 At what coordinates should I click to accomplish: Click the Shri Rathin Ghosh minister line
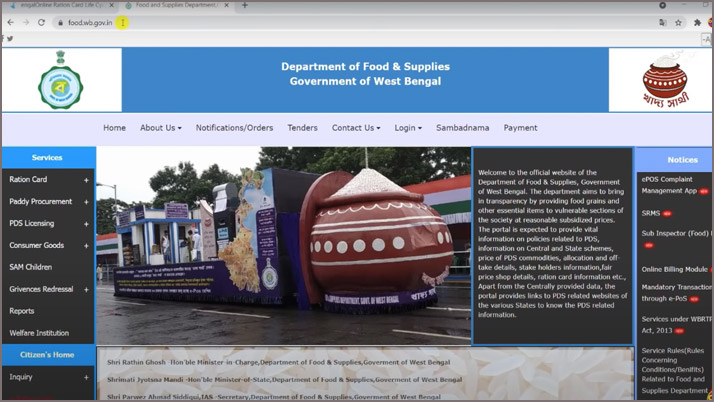coord(279,362)
